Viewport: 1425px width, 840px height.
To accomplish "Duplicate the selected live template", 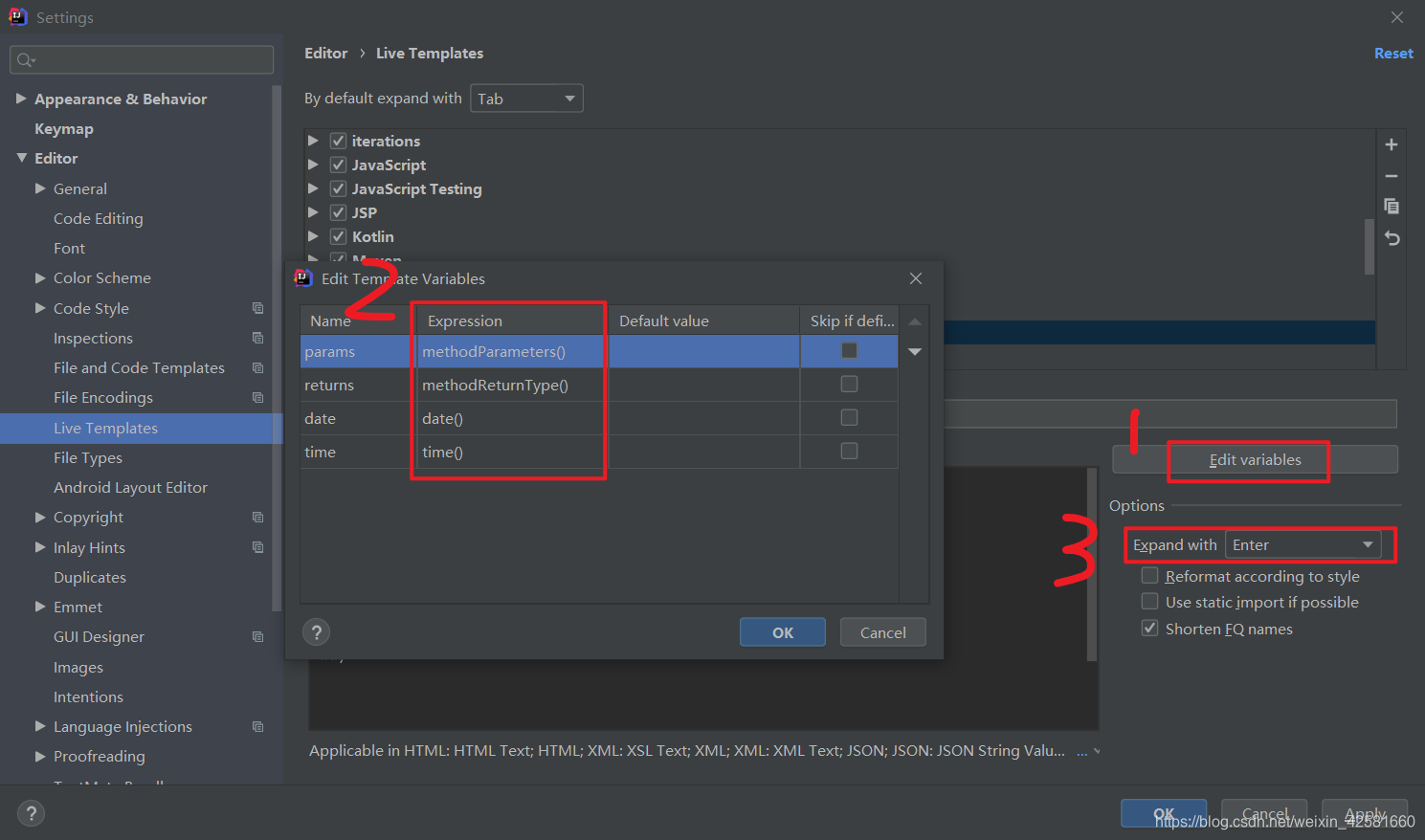I will [1392, 207].
